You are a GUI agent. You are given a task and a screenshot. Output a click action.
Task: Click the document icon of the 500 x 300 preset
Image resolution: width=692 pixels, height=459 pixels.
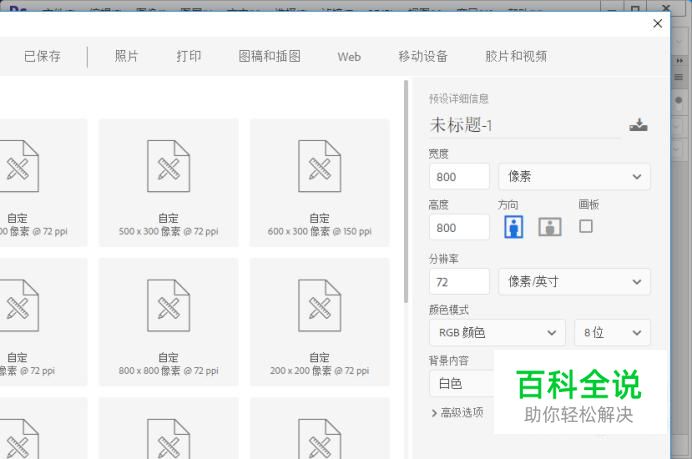tap(169, 166)
